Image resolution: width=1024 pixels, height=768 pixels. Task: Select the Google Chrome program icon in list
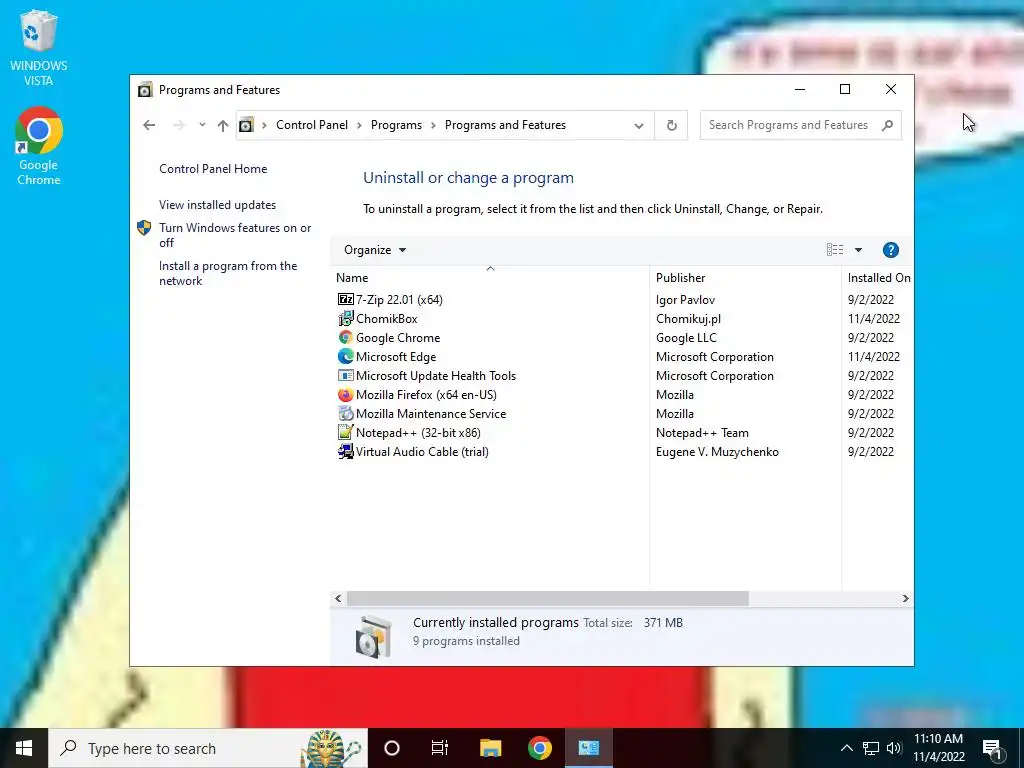pos(345,338)
